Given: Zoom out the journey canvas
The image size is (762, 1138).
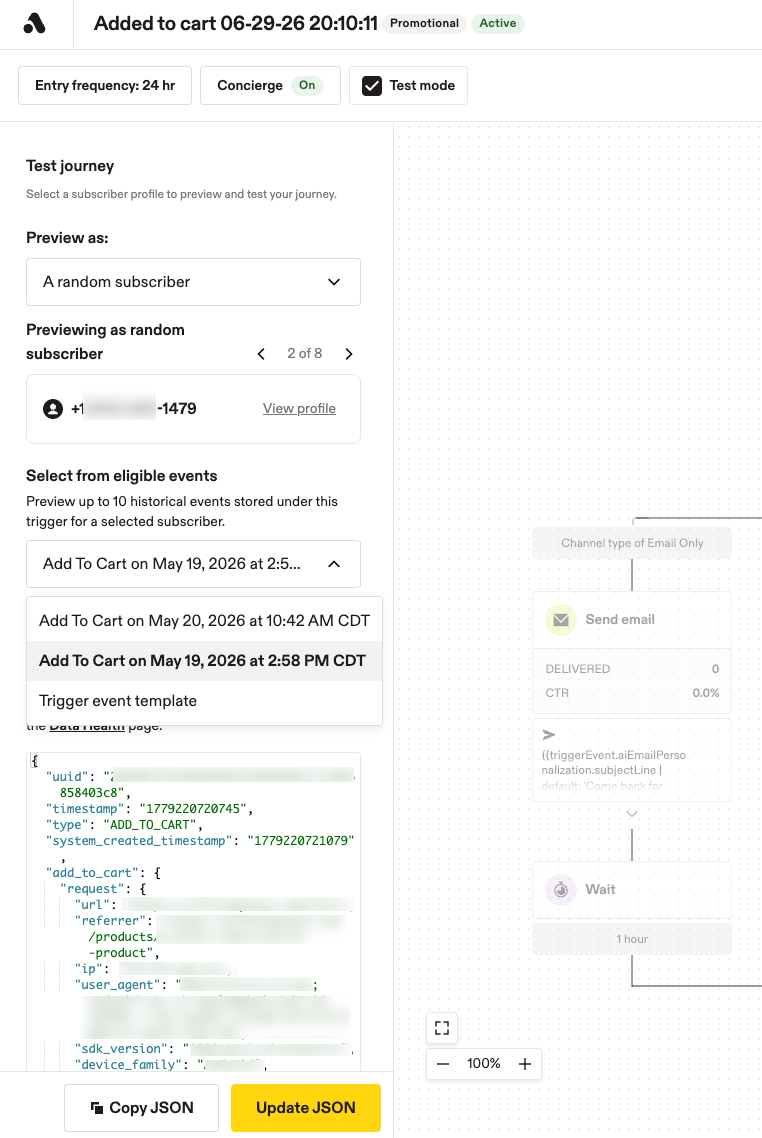Looking at the screenshot, I should coord(443,1064).
